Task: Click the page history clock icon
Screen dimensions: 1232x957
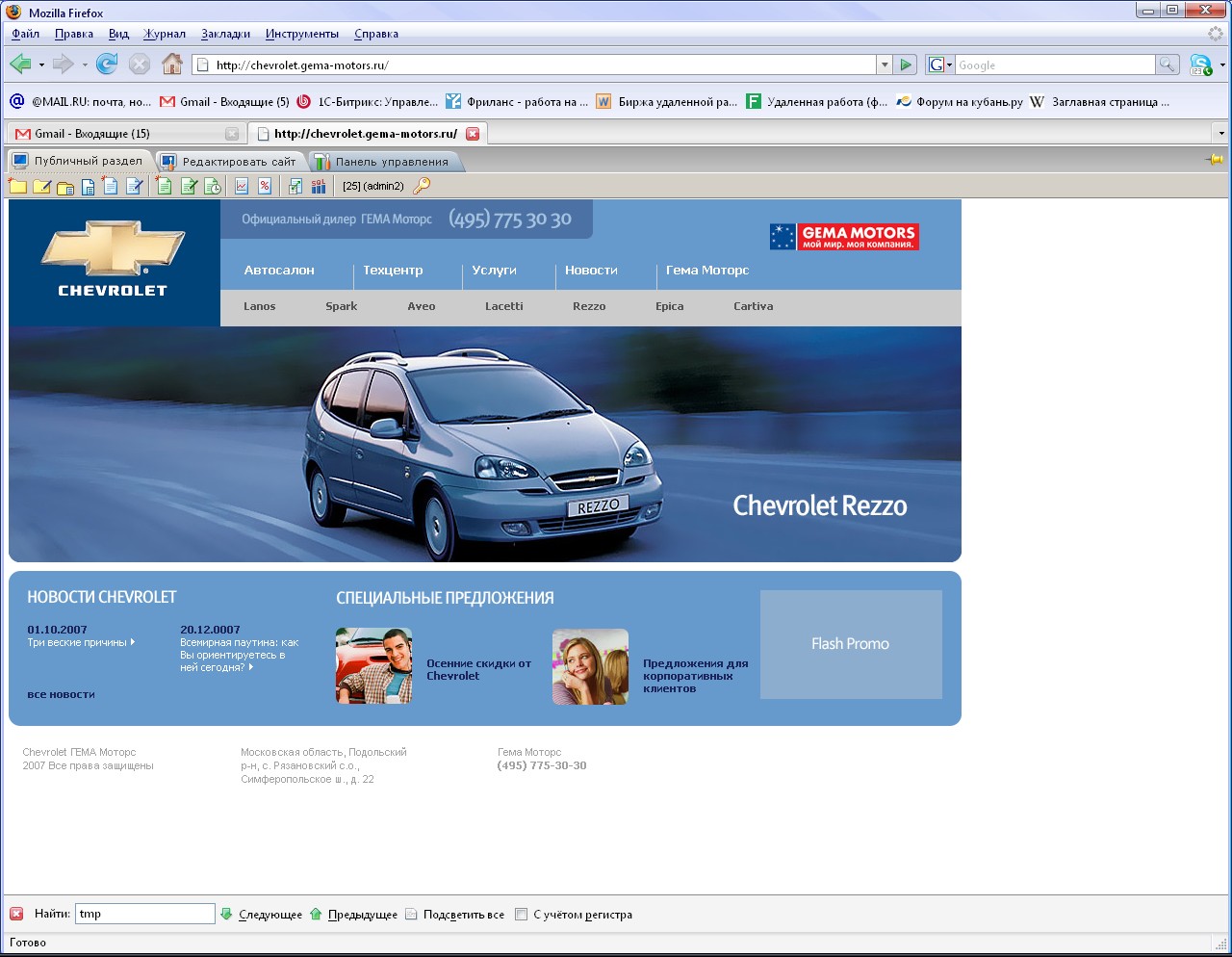Action: [212, 186]
